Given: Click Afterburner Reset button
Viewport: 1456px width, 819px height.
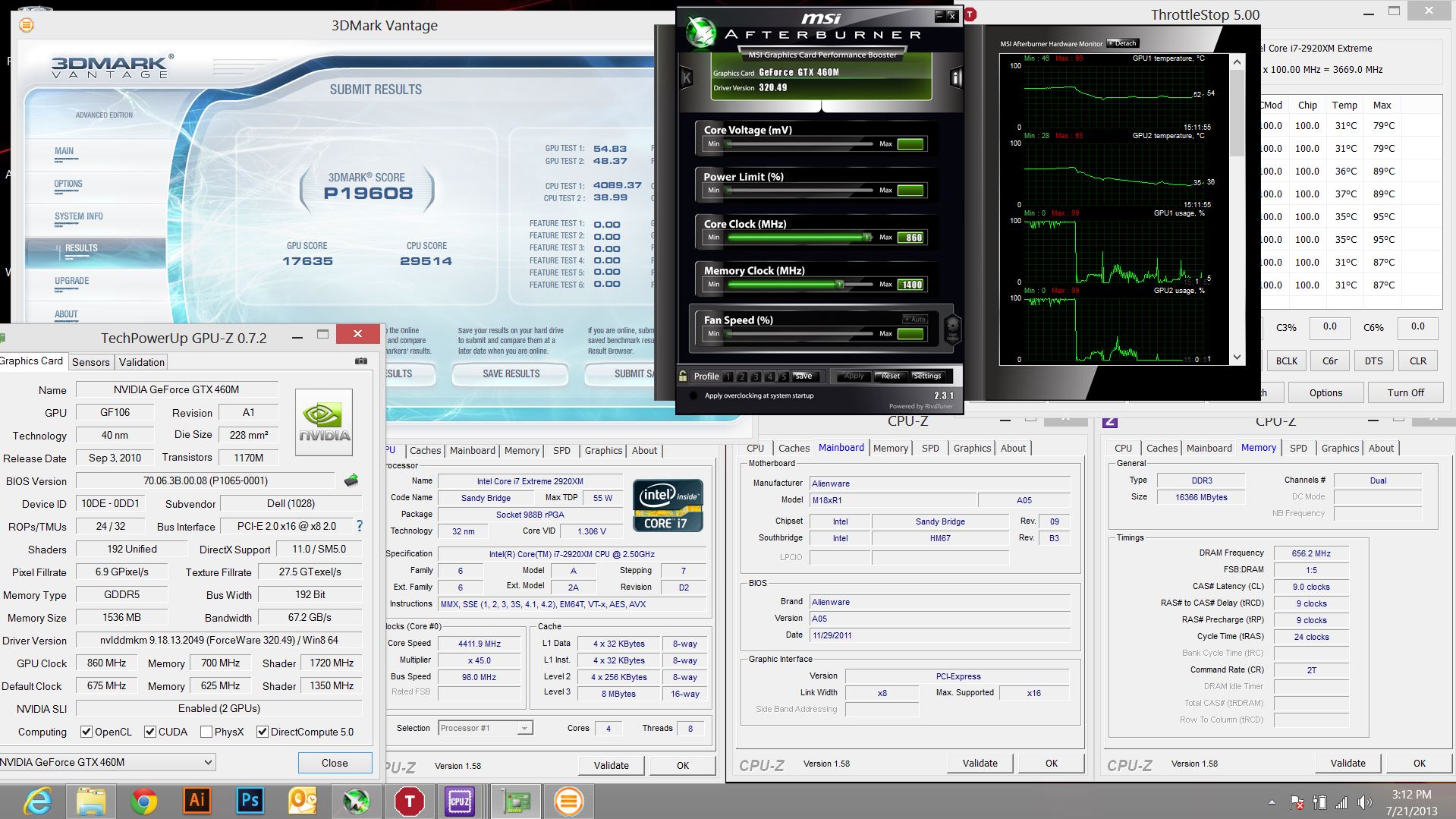Looking at the screenshot, I should pyautogui.click(x=891, y=376).
